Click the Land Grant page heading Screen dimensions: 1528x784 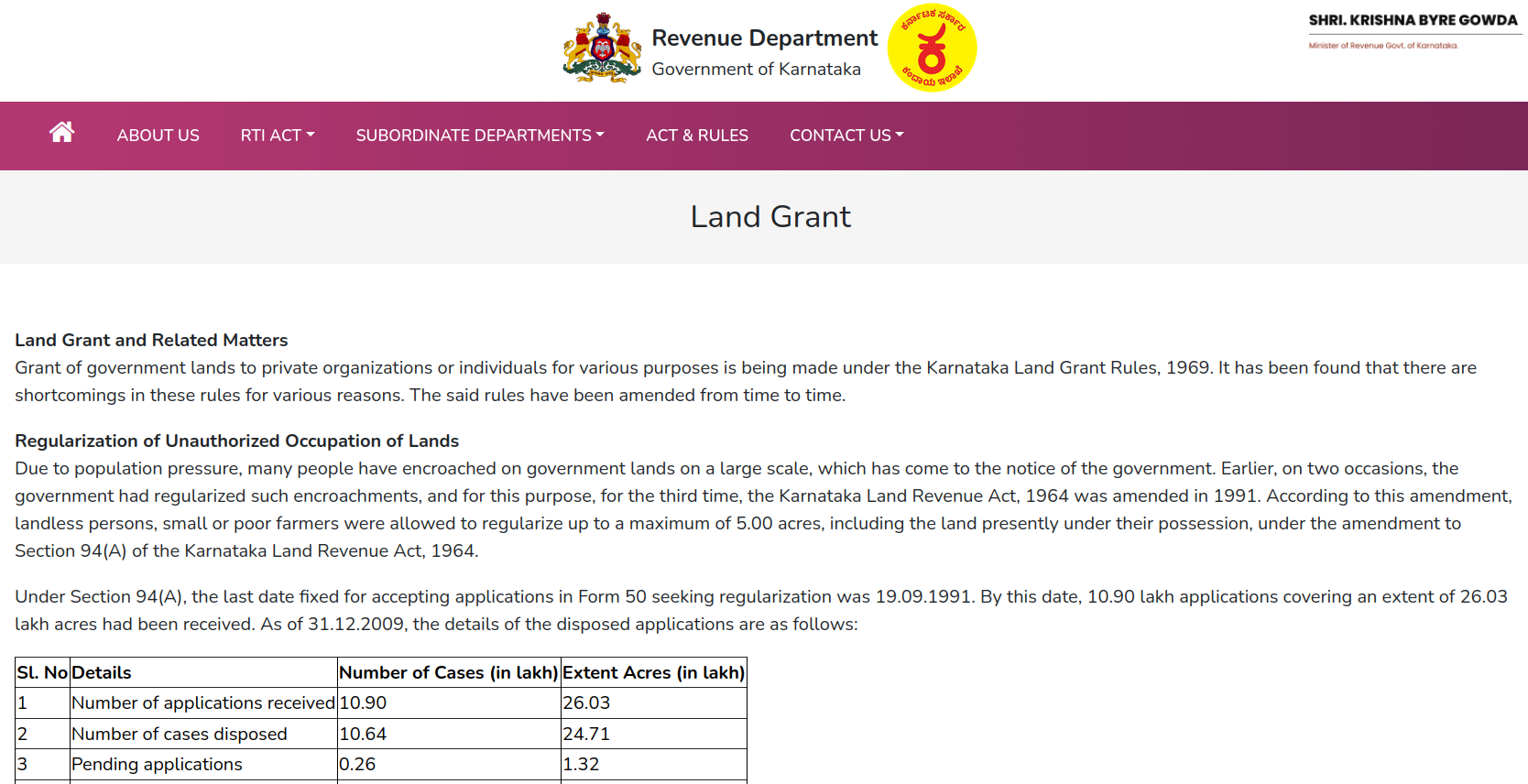coord(769,217)
